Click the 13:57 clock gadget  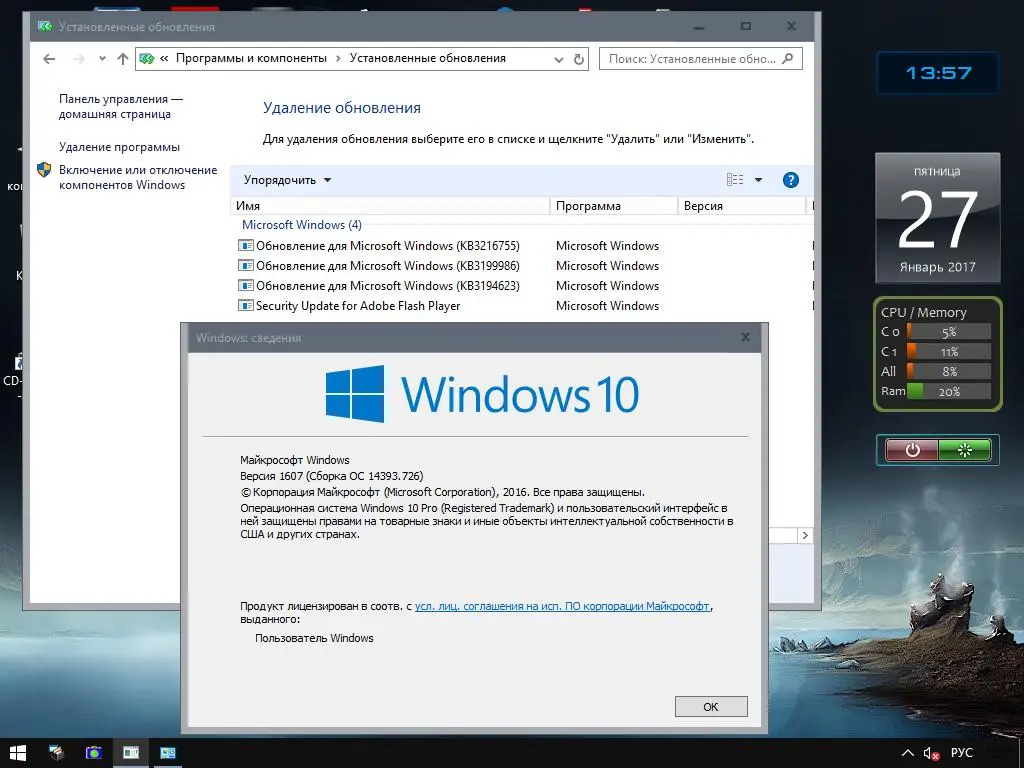[938, 73]
